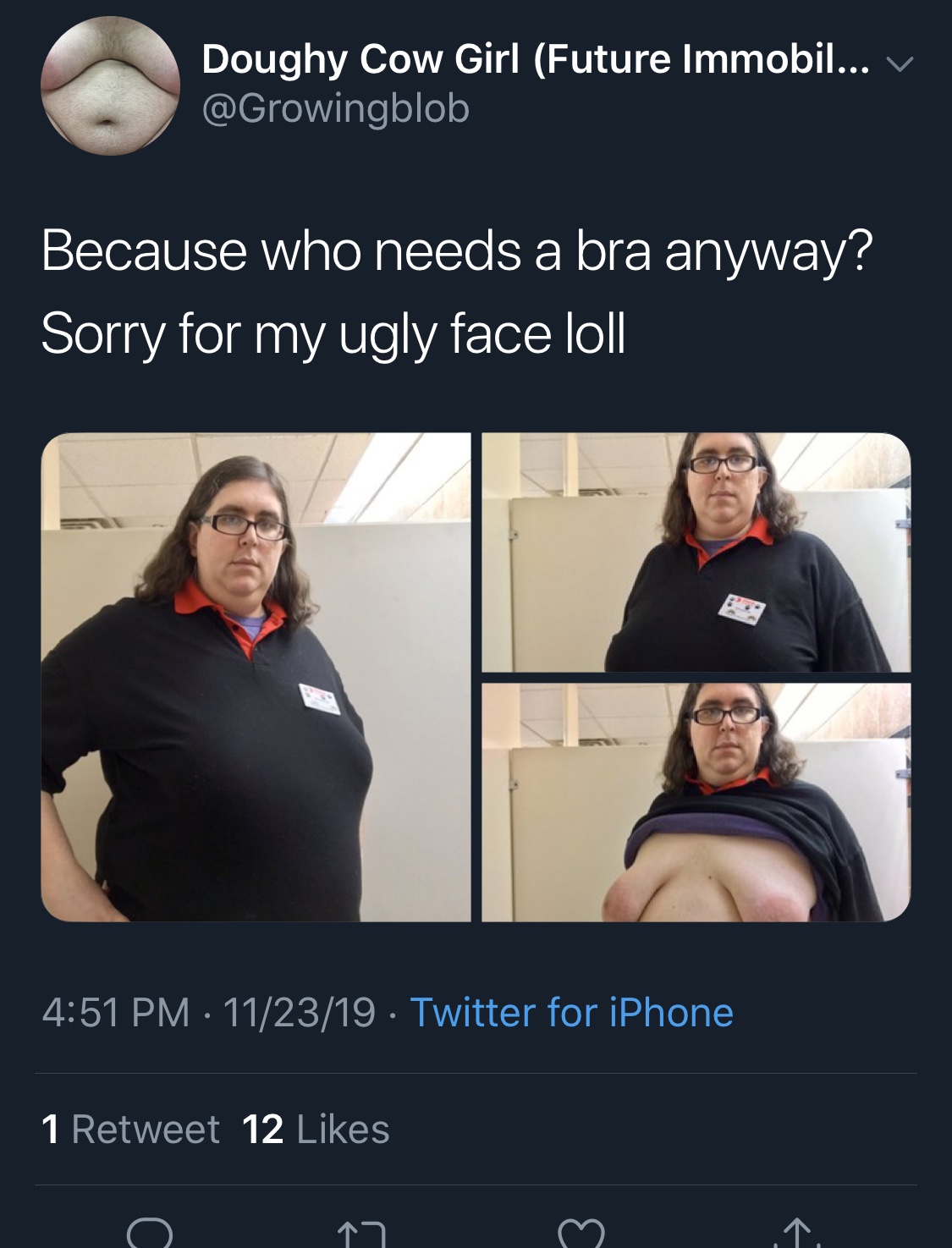Screen dimensions: 952x1248
Task: View the 1 Retweet list
Action: (x=130, y=1129)
